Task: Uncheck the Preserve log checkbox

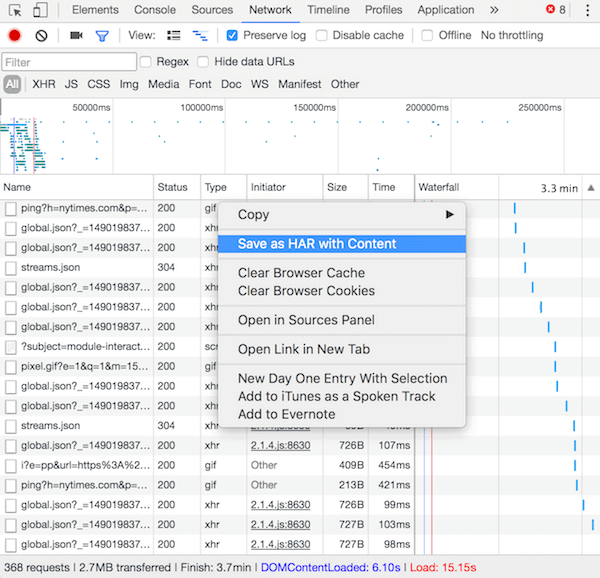Action: pyautogui.click(x=232, y=35)
